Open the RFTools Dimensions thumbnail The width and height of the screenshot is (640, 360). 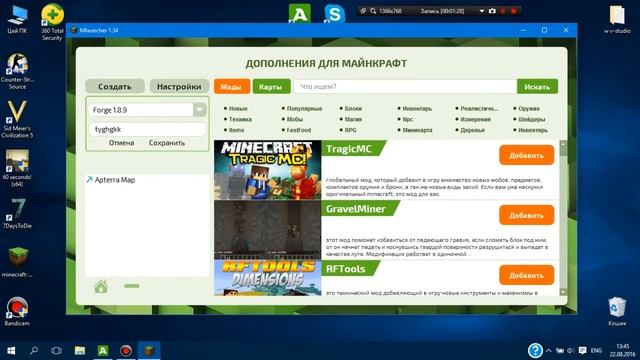268,278
